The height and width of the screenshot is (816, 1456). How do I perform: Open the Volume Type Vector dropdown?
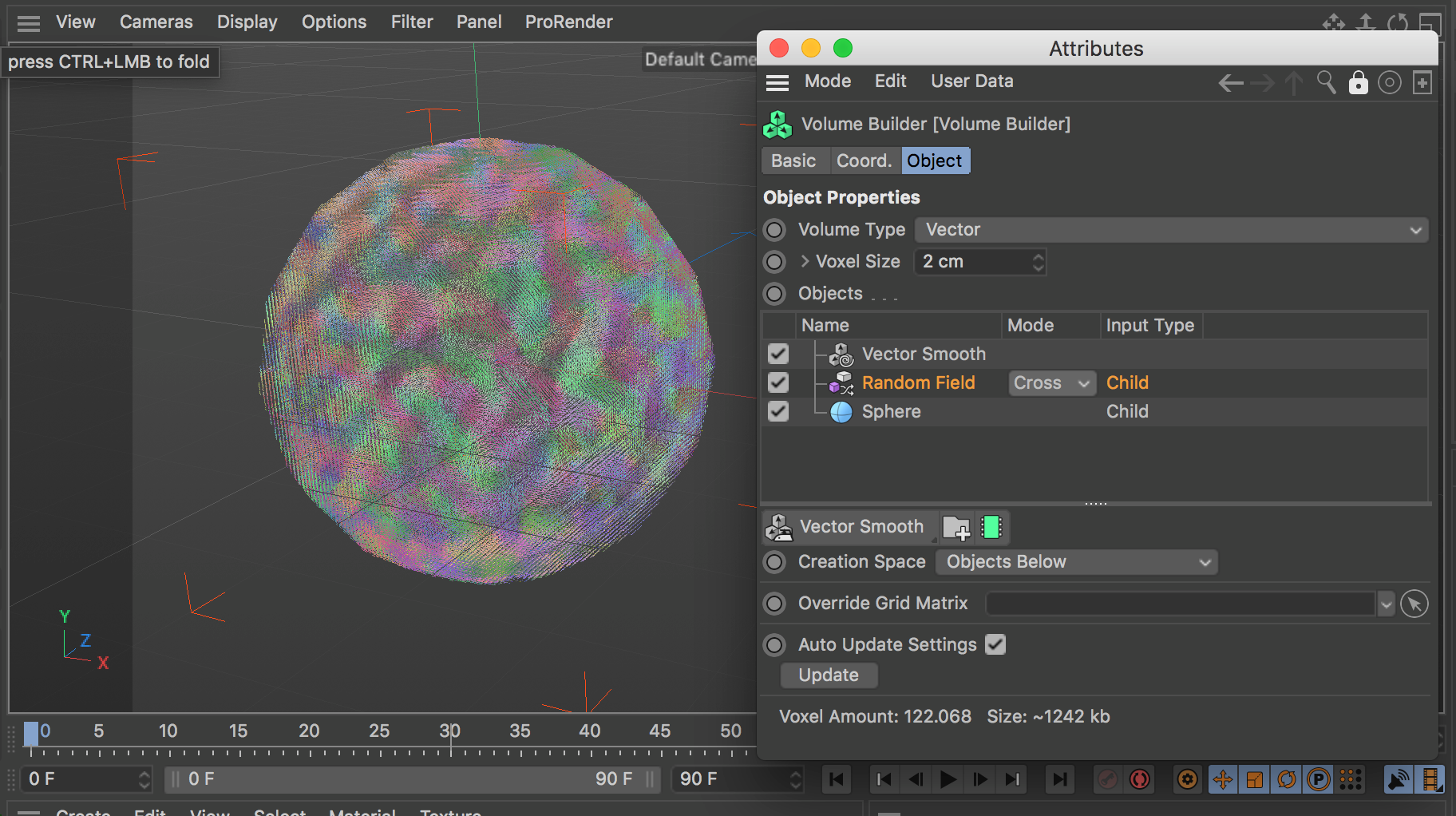(1169, 230)
